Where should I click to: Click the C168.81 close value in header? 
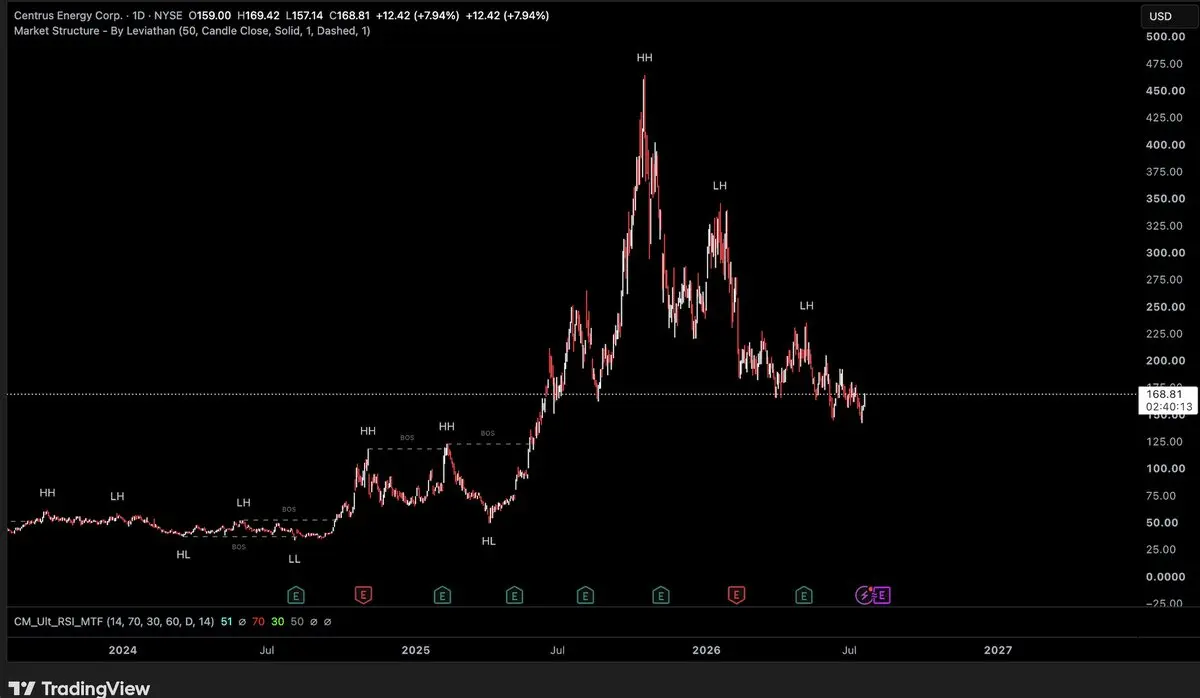click(349, 16)
